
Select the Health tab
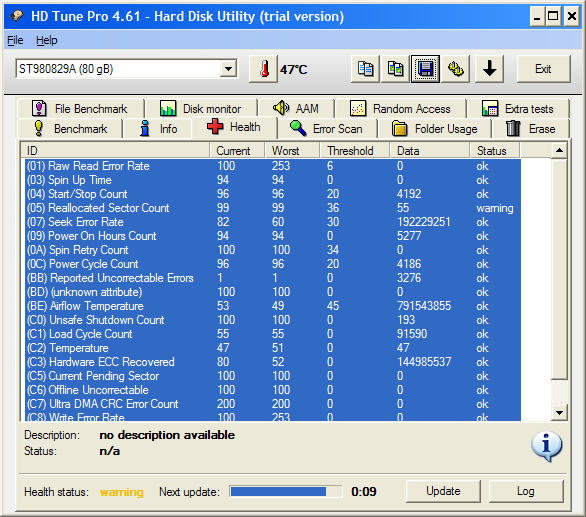[234, 127]
